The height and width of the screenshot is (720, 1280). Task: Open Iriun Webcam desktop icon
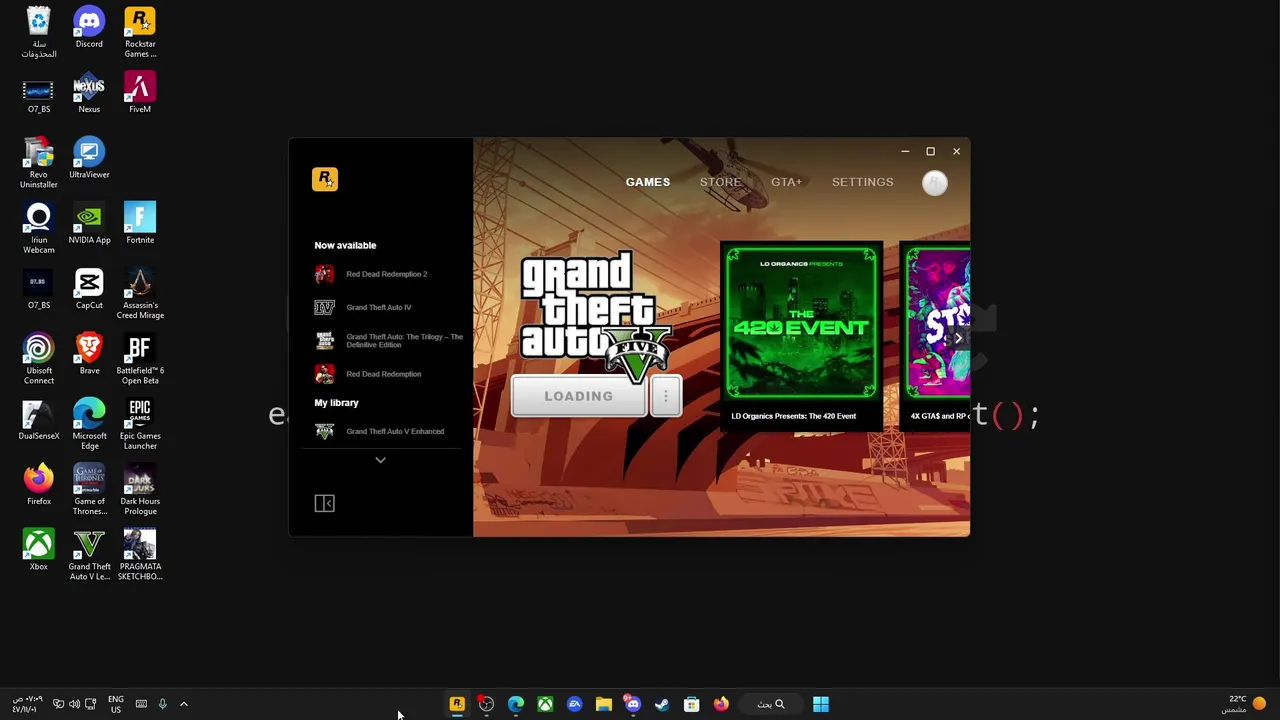tap(38, 228)
